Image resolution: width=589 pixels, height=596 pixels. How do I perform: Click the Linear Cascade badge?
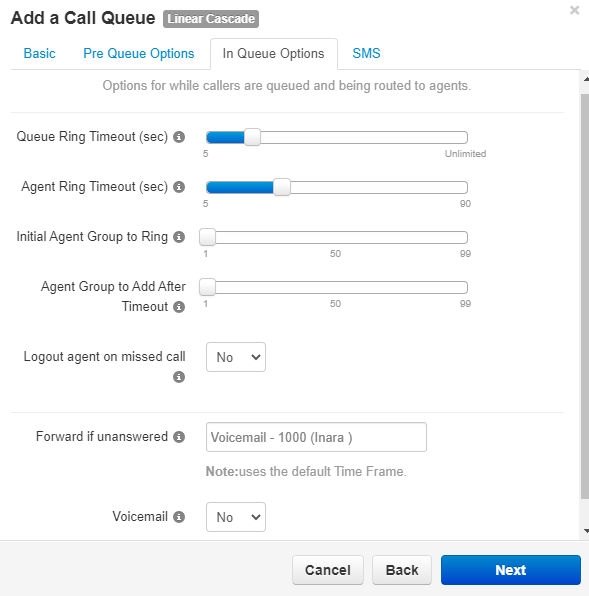(211, 19)
